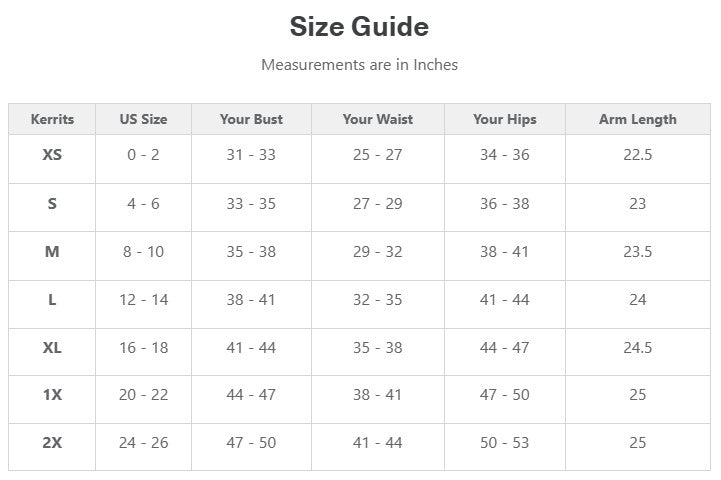Viewport: 721px width, 480px height.
Task: Select the waist value 32 - 35
Action: tap(377, 299)
